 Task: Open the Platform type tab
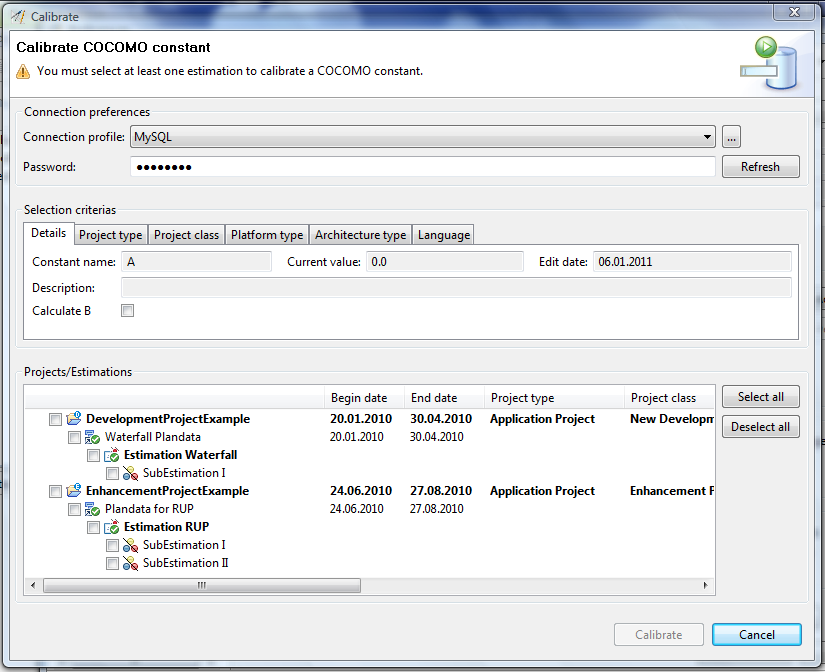(x=267, y=235)
